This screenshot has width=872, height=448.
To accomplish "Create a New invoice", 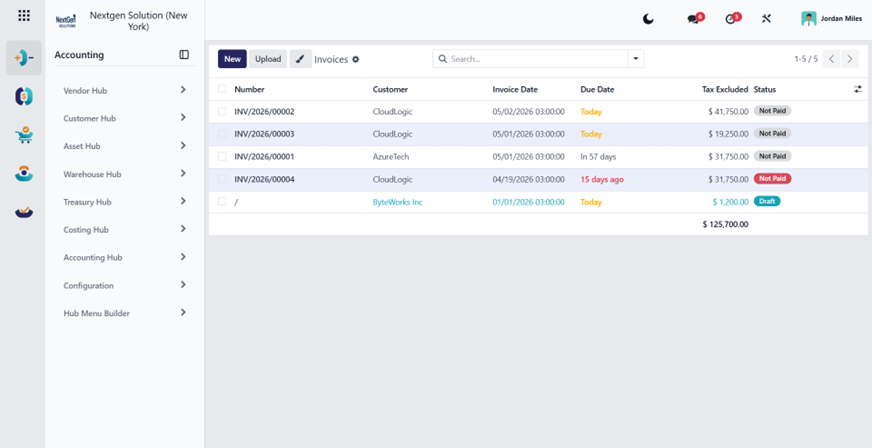I will [232, 59].
